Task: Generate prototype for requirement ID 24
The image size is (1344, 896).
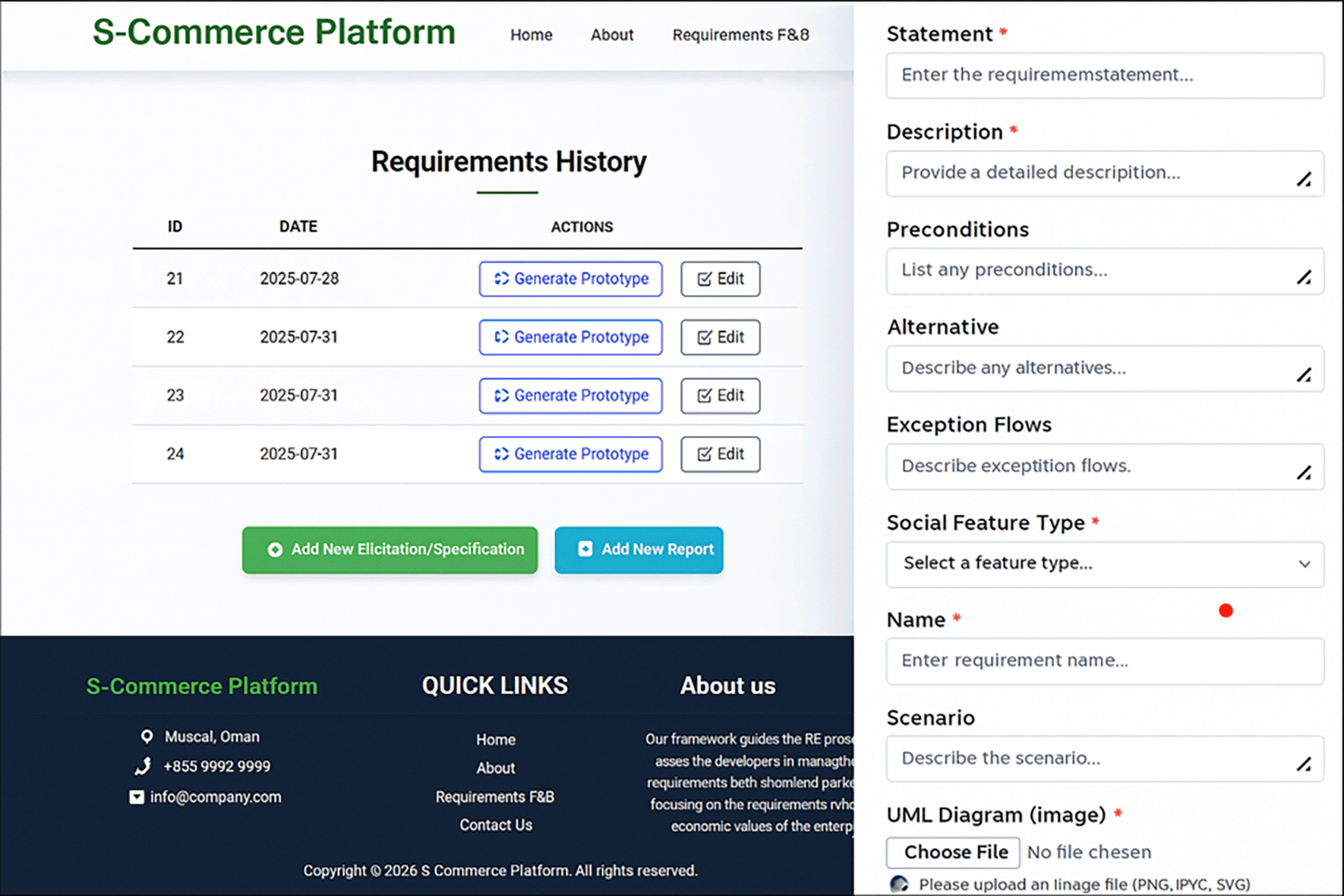Action: 570,454
